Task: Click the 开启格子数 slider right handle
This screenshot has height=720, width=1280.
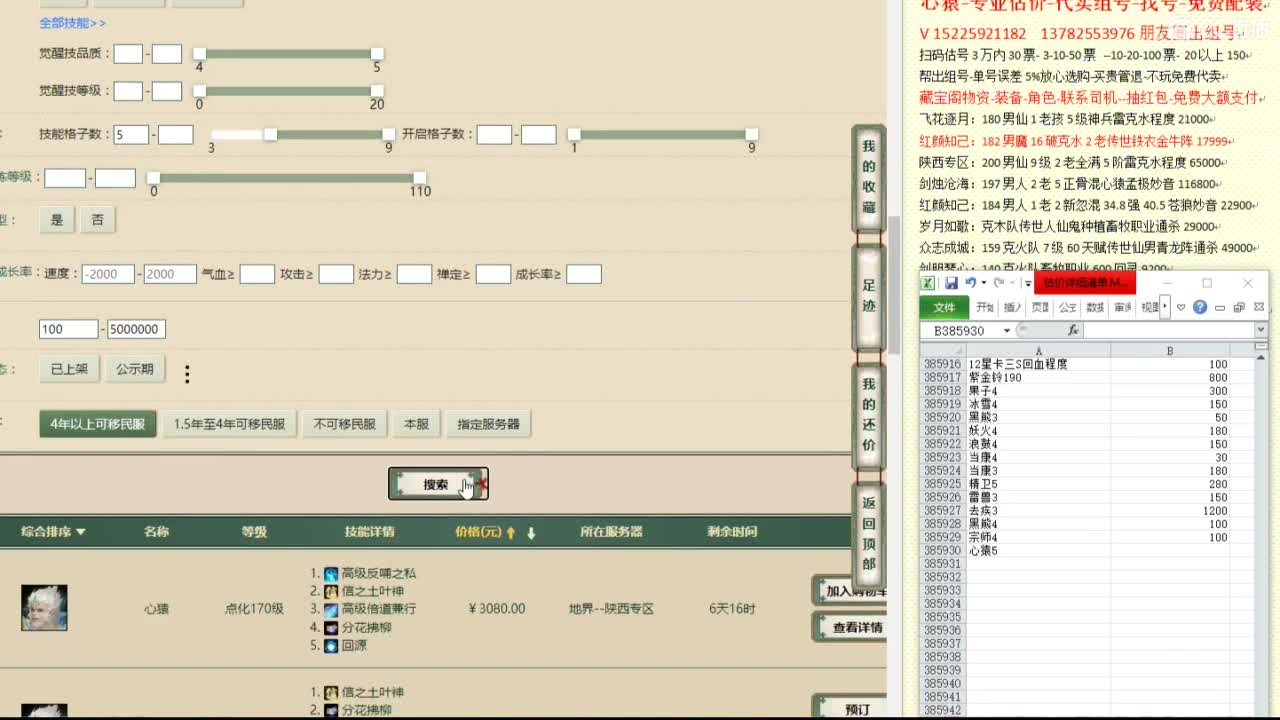Action: click(752, 134)
